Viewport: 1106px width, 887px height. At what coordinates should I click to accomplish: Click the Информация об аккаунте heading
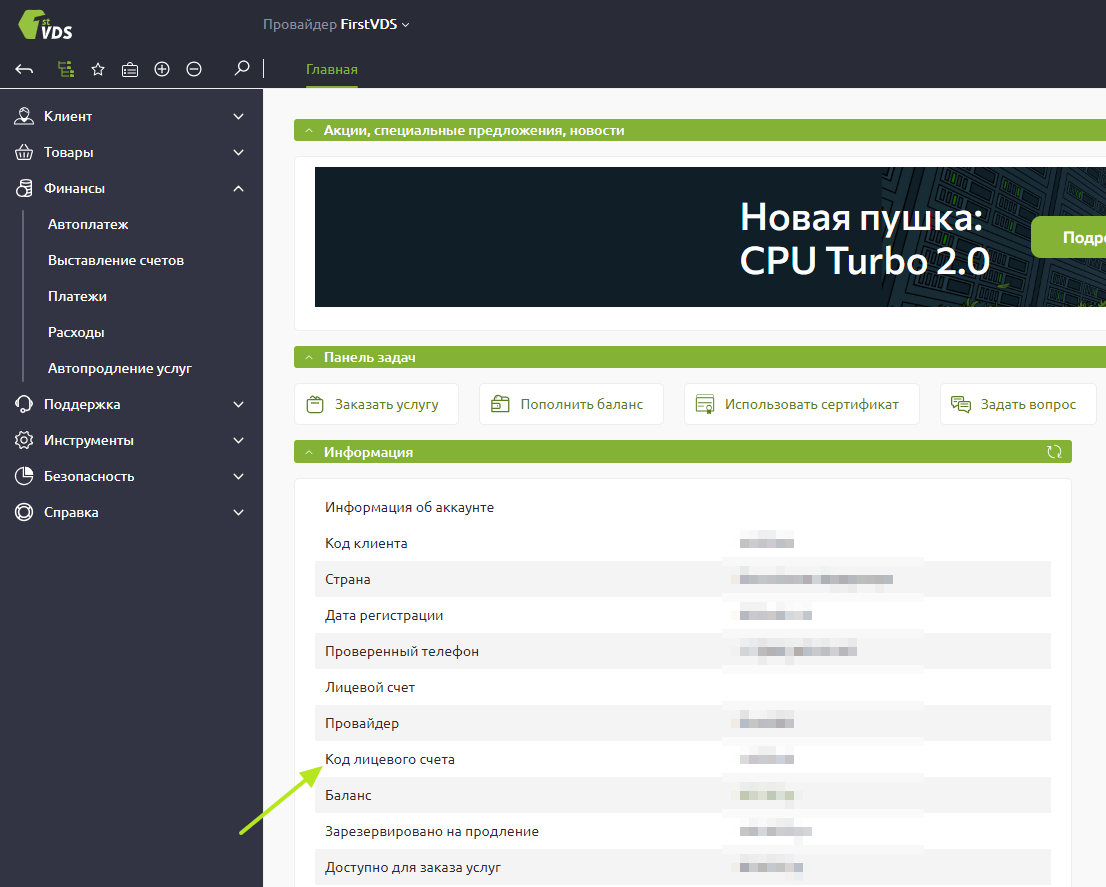[409, 508]
